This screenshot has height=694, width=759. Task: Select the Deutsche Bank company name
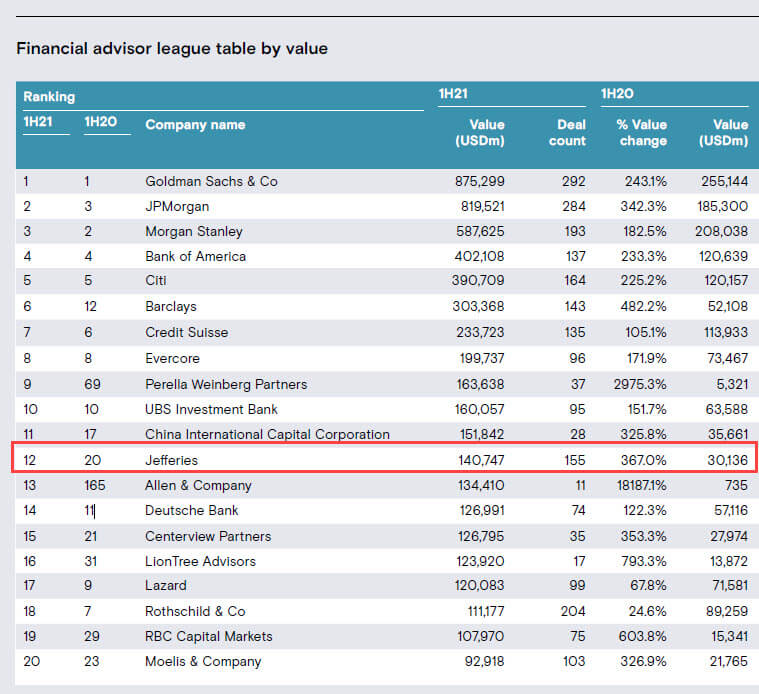192,511
